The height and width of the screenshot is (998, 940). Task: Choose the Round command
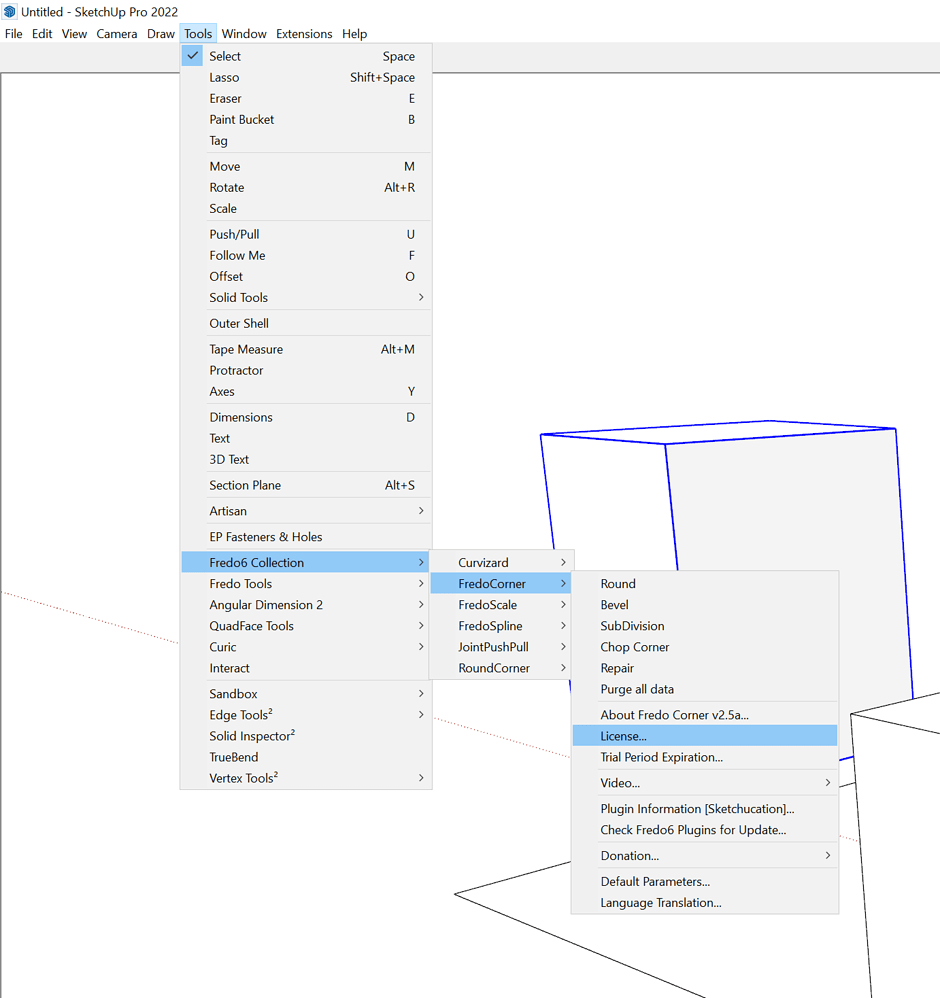click(x=618, y=583)
